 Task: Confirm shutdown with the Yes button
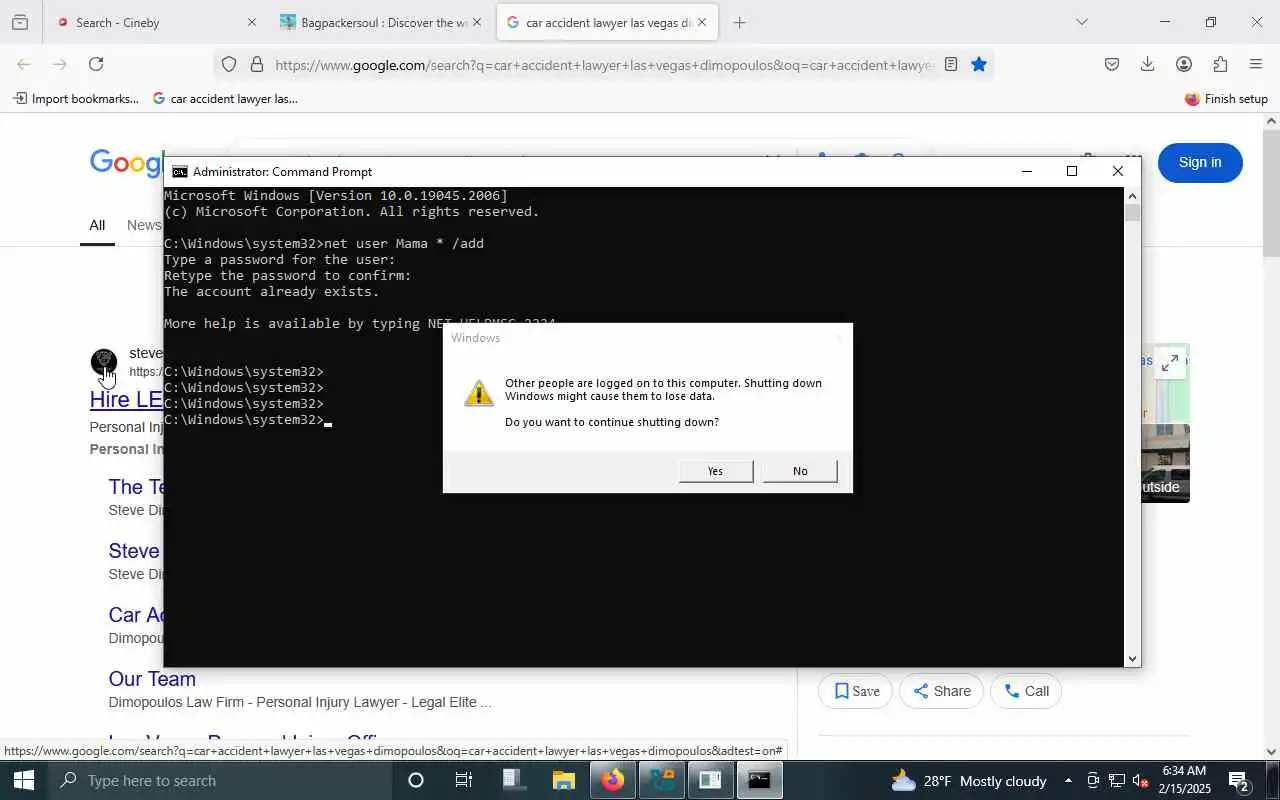tap(716, 471)
